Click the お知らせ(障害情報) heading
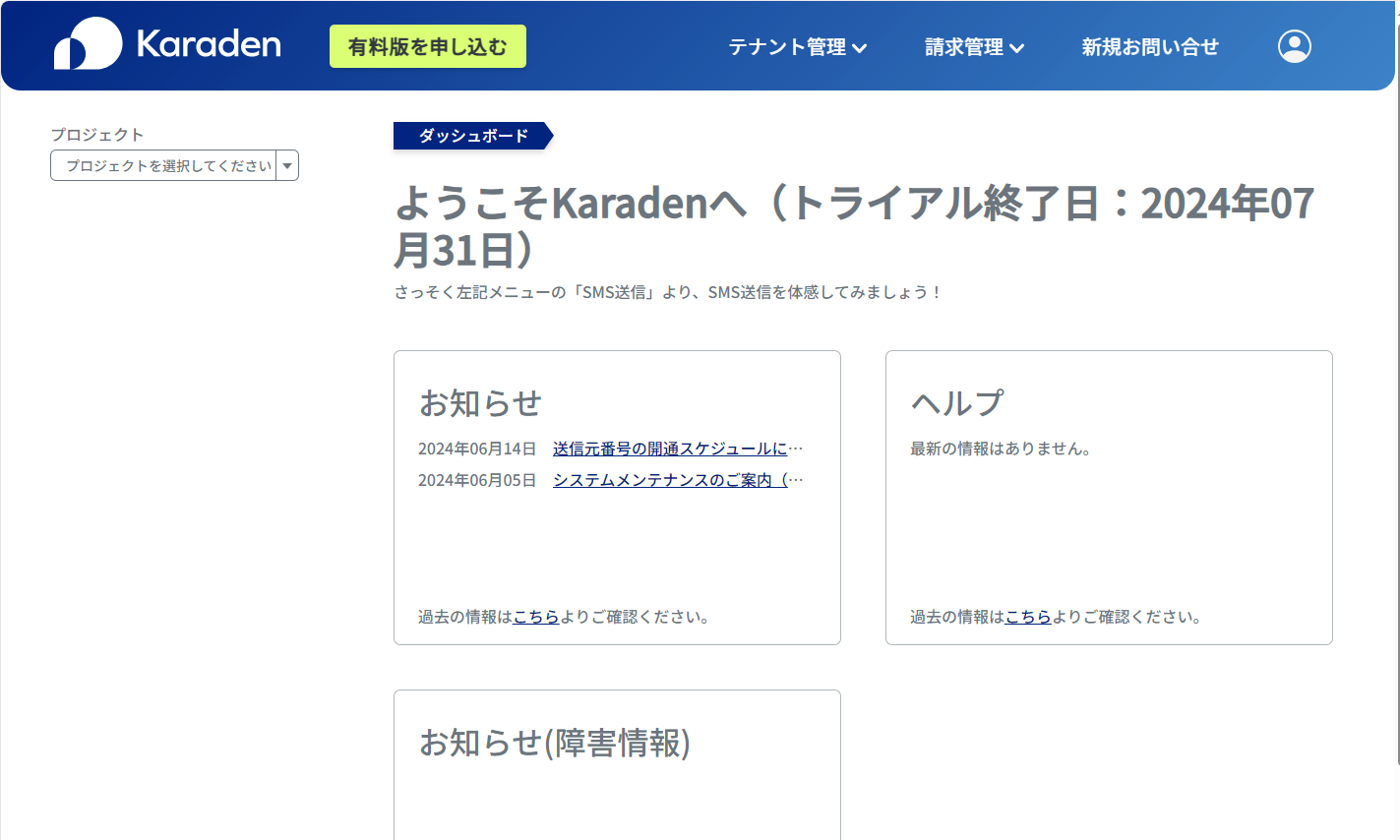The image size is (1400, 840). [555, 743]
